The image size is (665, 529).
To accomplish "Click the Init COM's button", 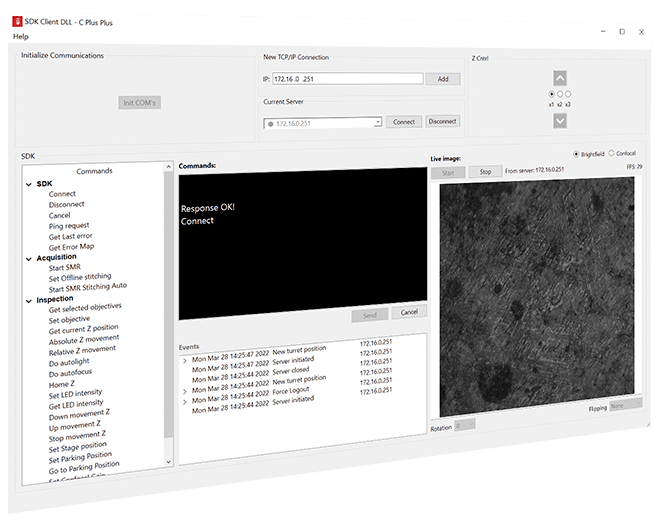I will tap(140, 103).
